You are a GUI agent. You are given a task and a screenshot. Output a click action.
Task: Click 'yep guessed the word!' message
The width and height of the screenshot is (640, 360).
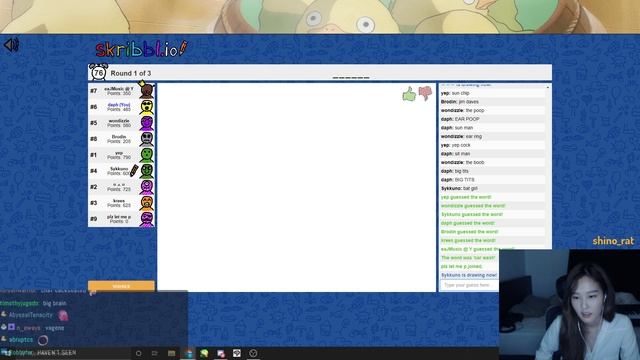click(x=466, y=197)
